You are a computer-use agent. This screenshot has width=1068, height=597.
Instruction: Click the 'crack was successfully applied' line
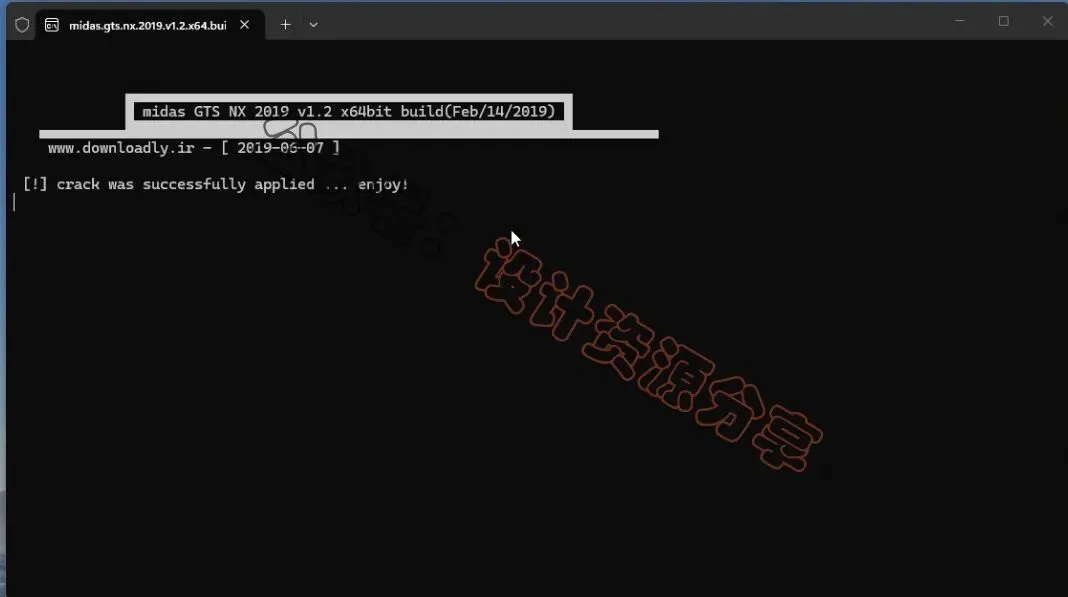(x=216, y=185)
